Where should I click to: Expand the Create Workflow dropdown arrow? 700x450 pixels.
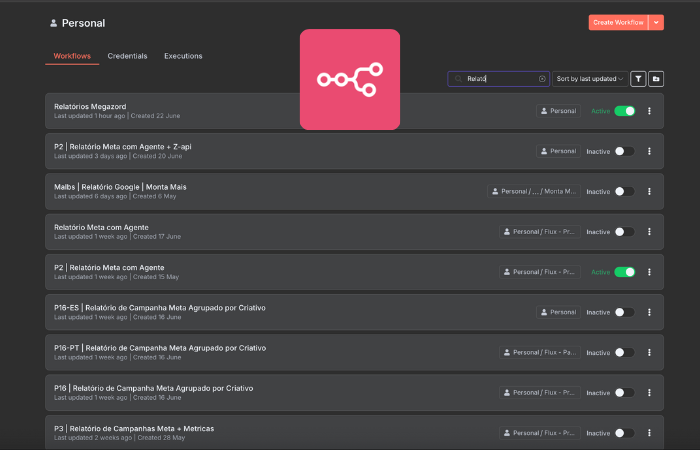[656, 23]
